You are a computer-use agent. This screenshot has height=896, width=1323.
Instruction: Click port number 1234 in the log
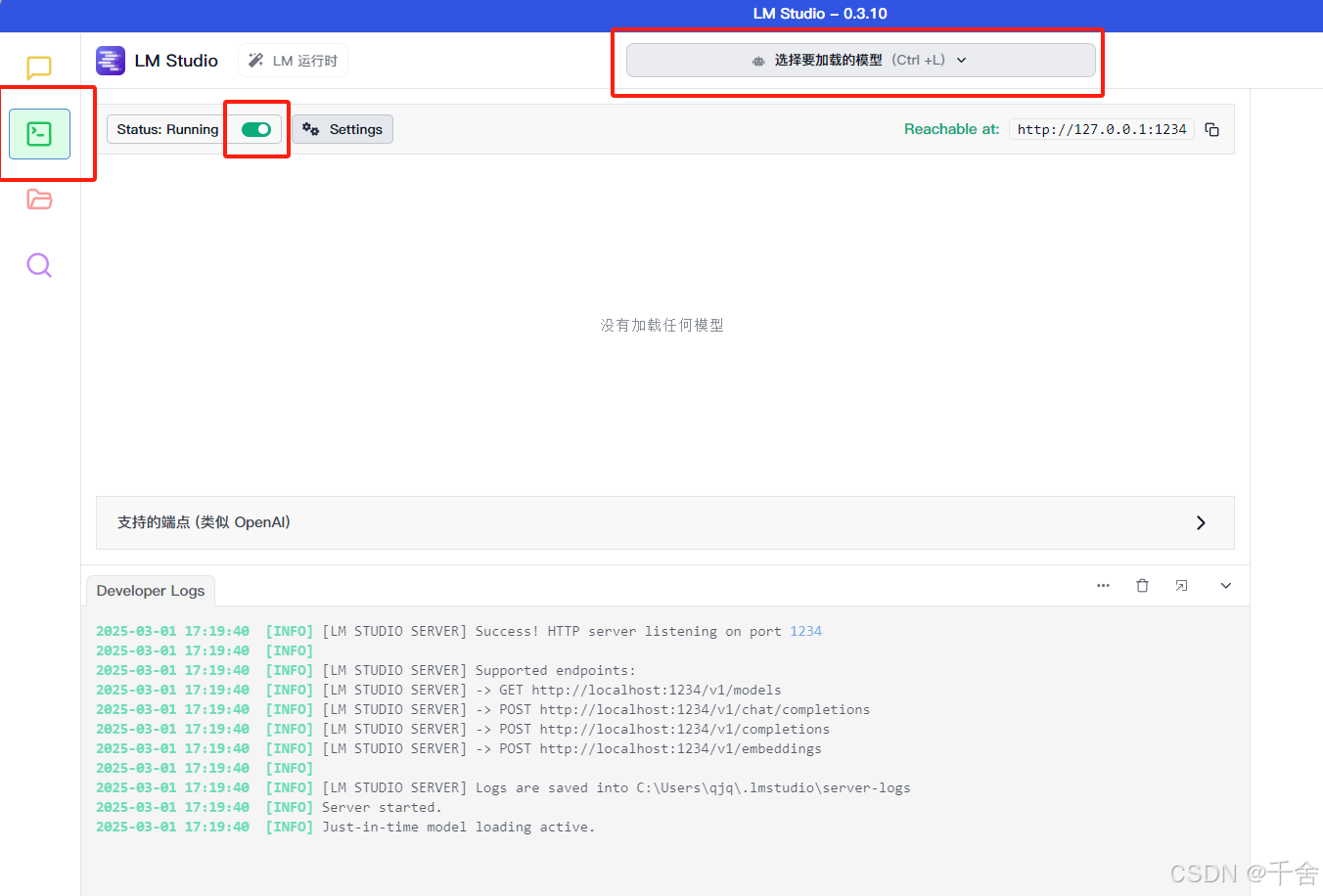(x=805, y=631)
